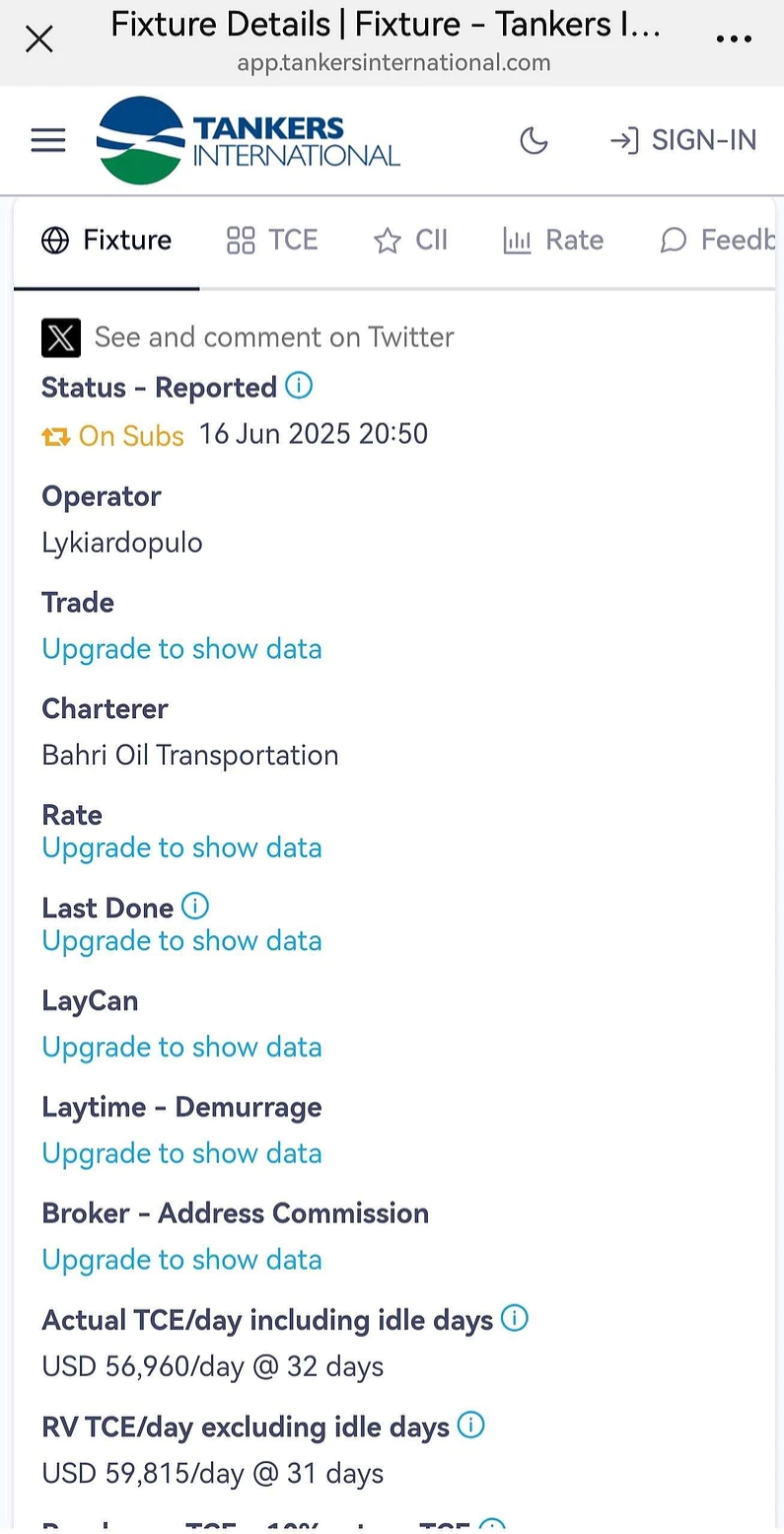Click info icon beside Actual TCE/day

tap(515, 1318)
